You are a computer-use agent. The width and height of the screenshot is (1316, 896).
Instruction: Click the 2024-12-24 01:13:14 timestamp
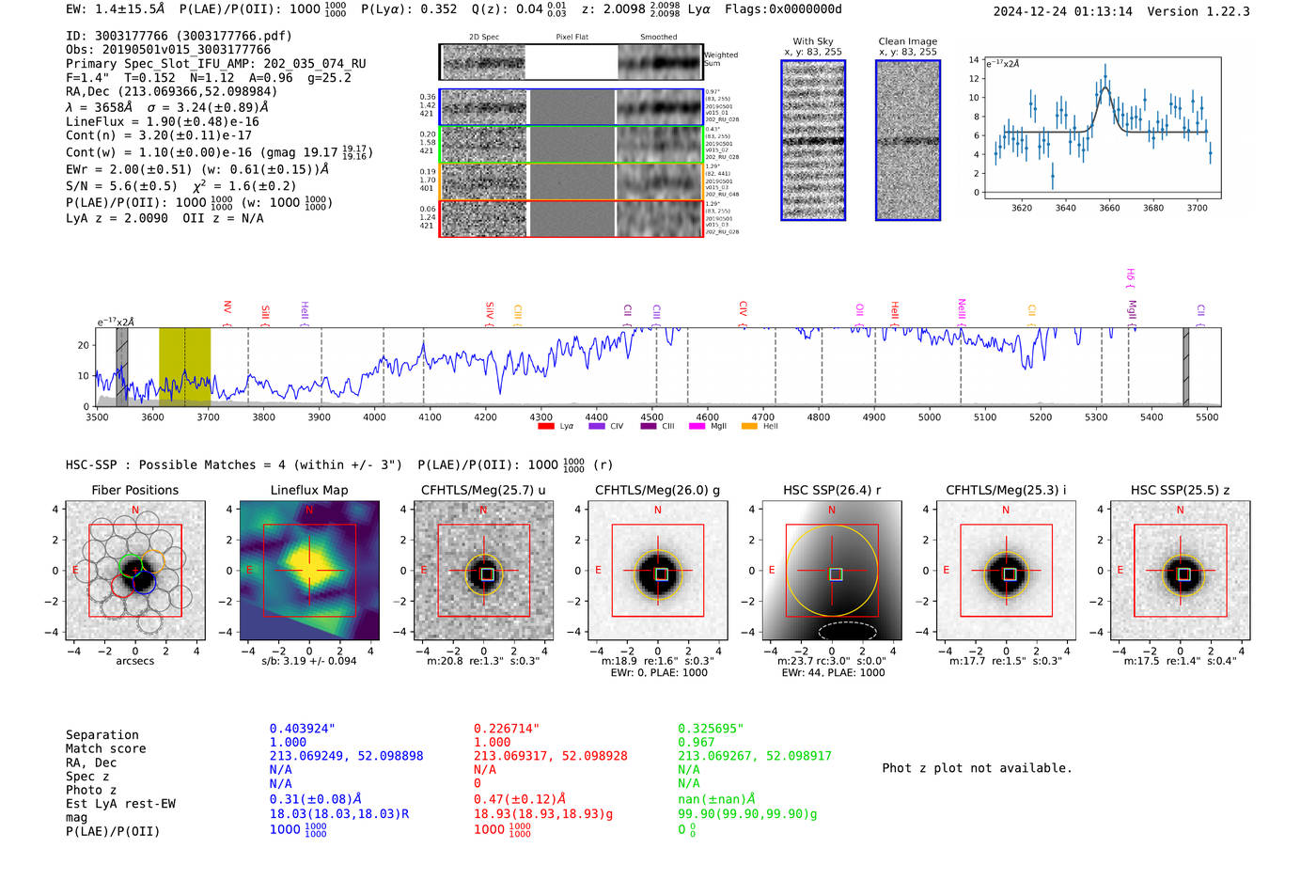coord(1062,11)
